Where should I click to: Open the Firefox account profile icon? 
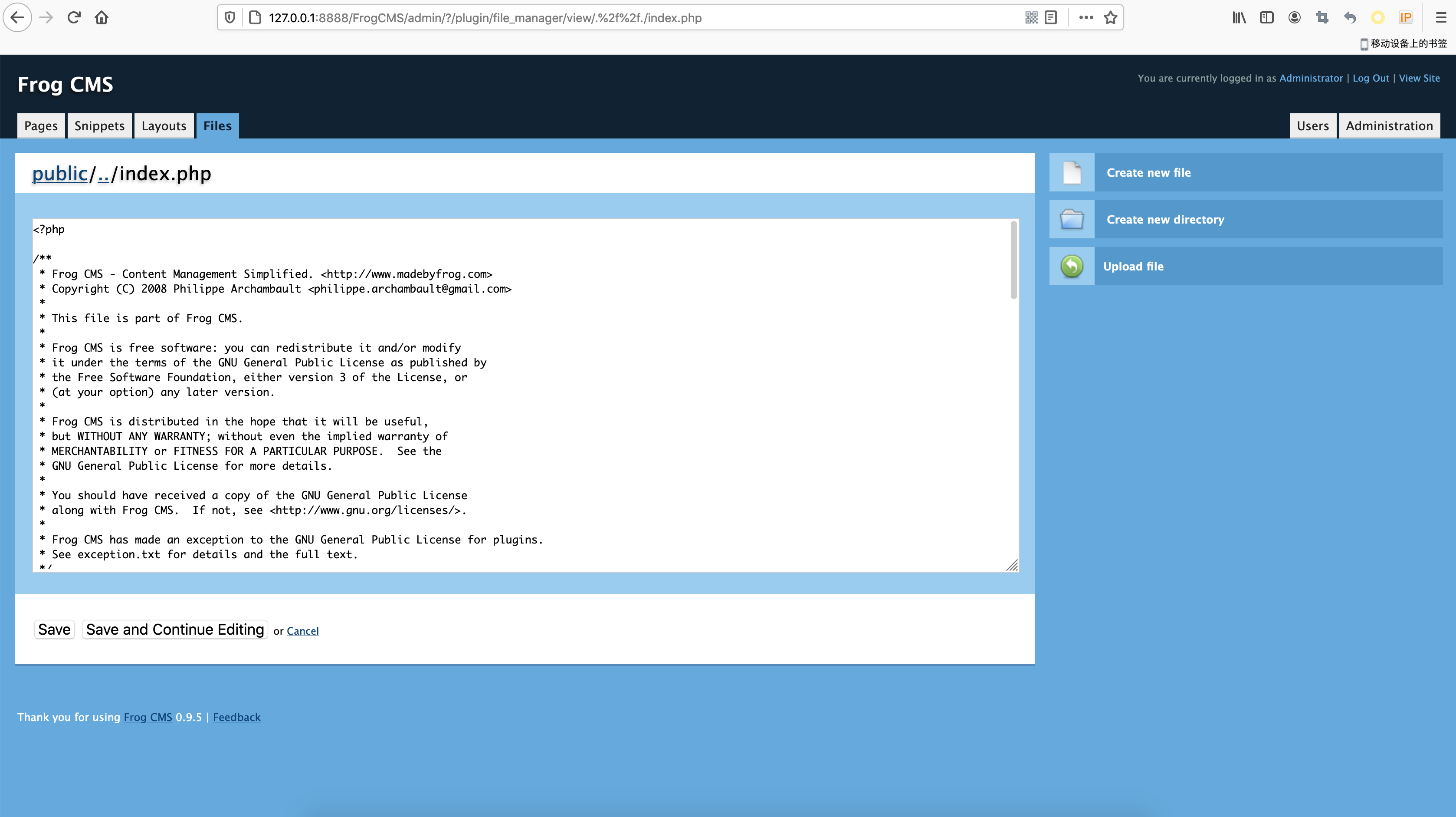point(1294,17)
